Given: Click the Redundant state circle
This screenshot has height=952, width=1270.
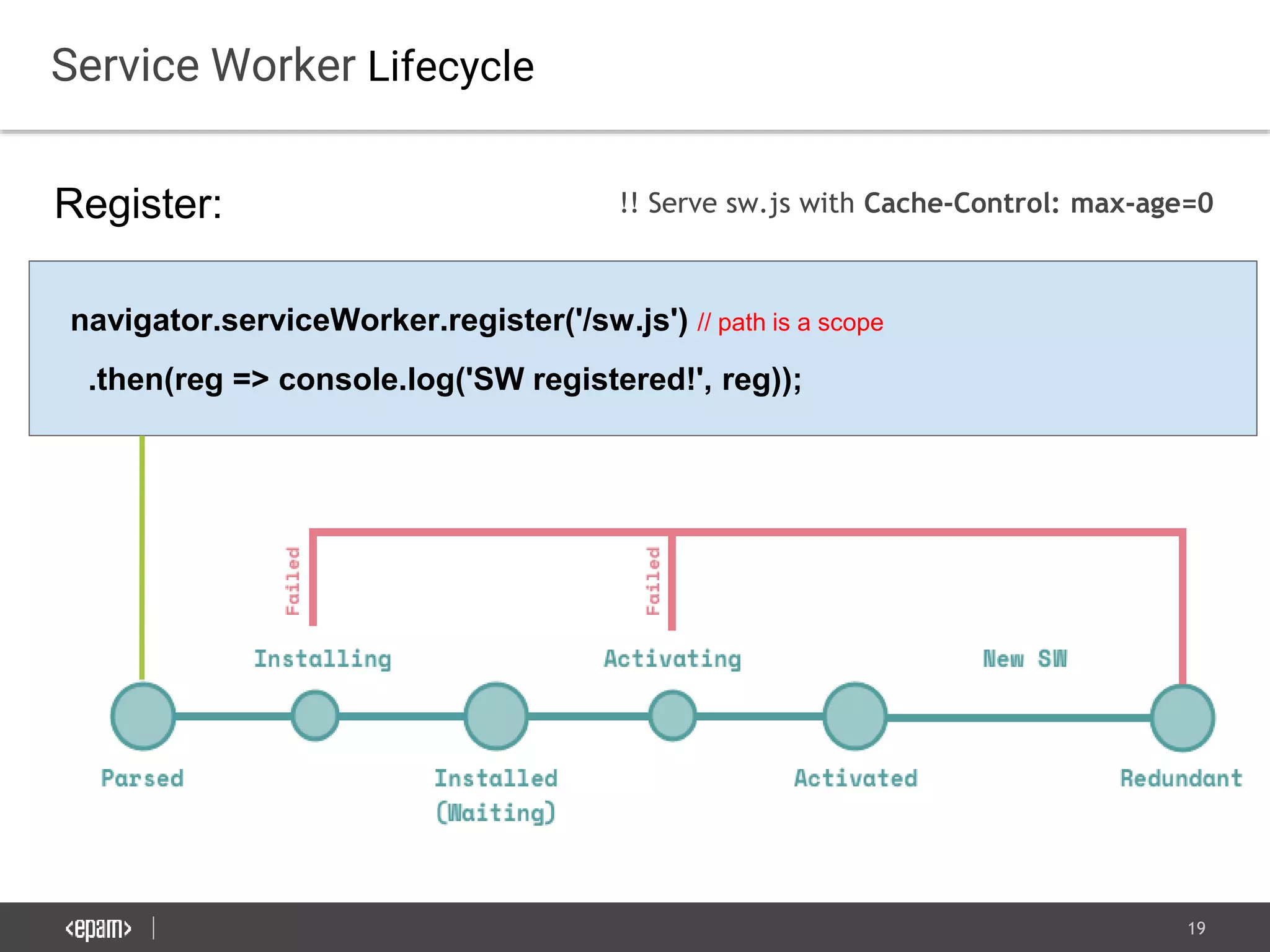Looking at the screenshot, I should (x=1182, y=717).
